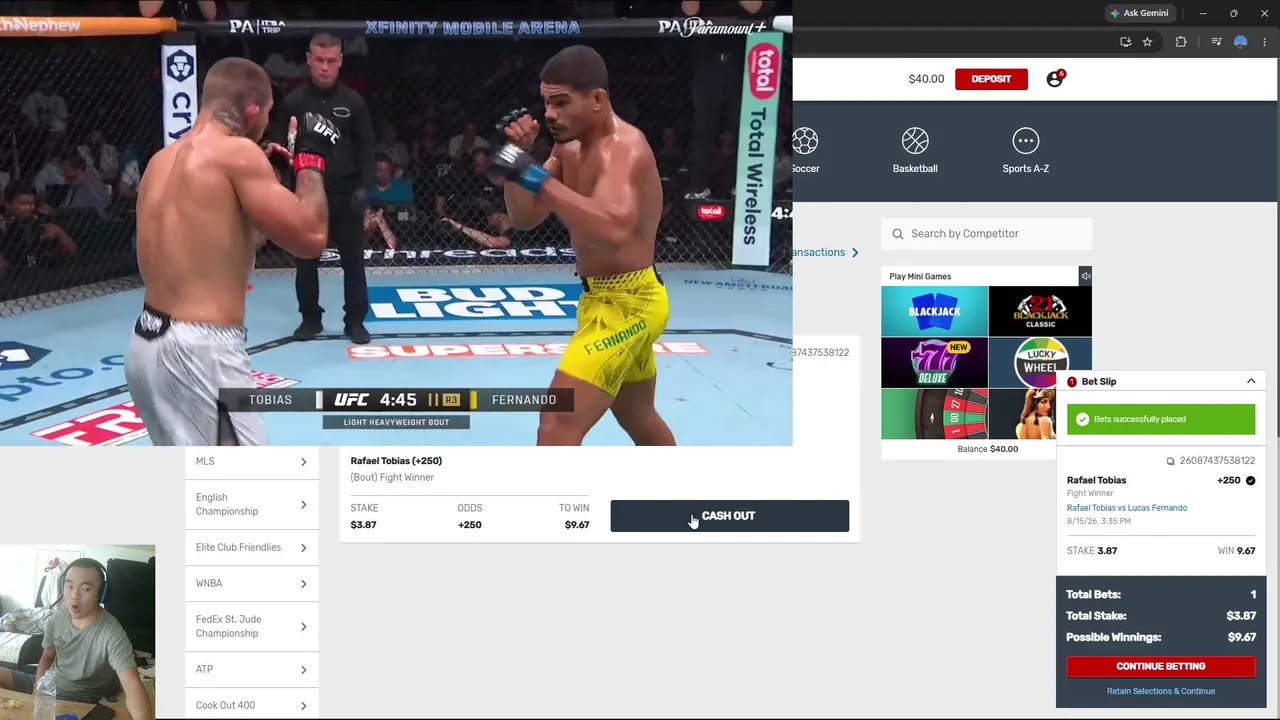The height and width of the screenshot is (720, 1280).
Task: Open the Basketball sports category
Action: 915,151
